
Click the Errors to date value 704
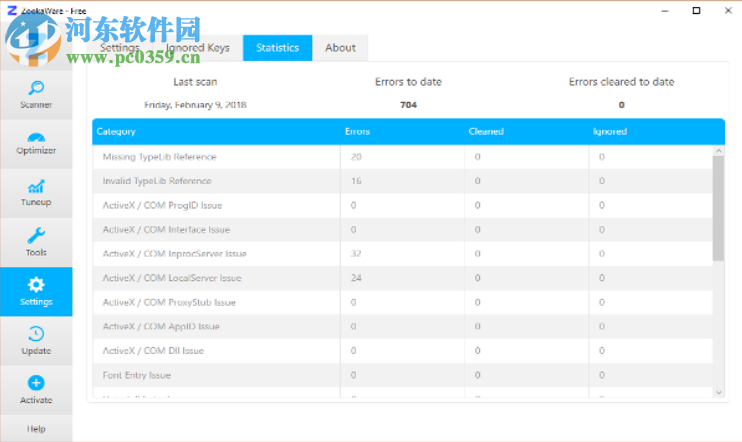click(x=408, y=105)
